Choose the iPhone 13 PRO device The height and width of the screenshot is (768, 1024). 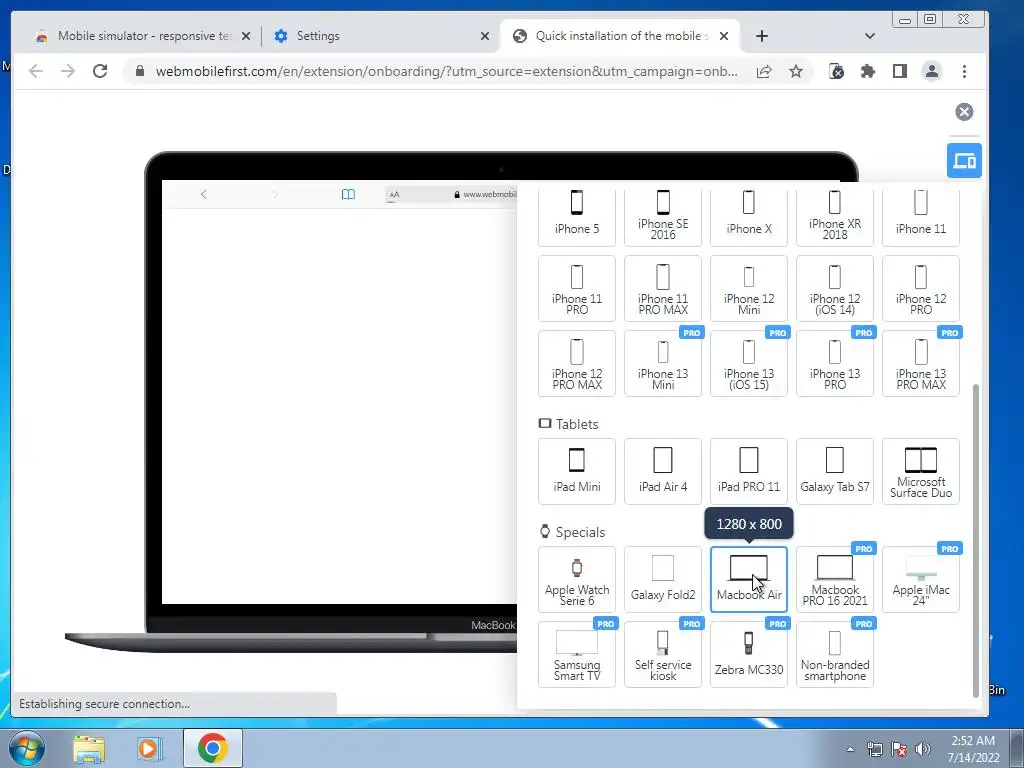[835, 364]
